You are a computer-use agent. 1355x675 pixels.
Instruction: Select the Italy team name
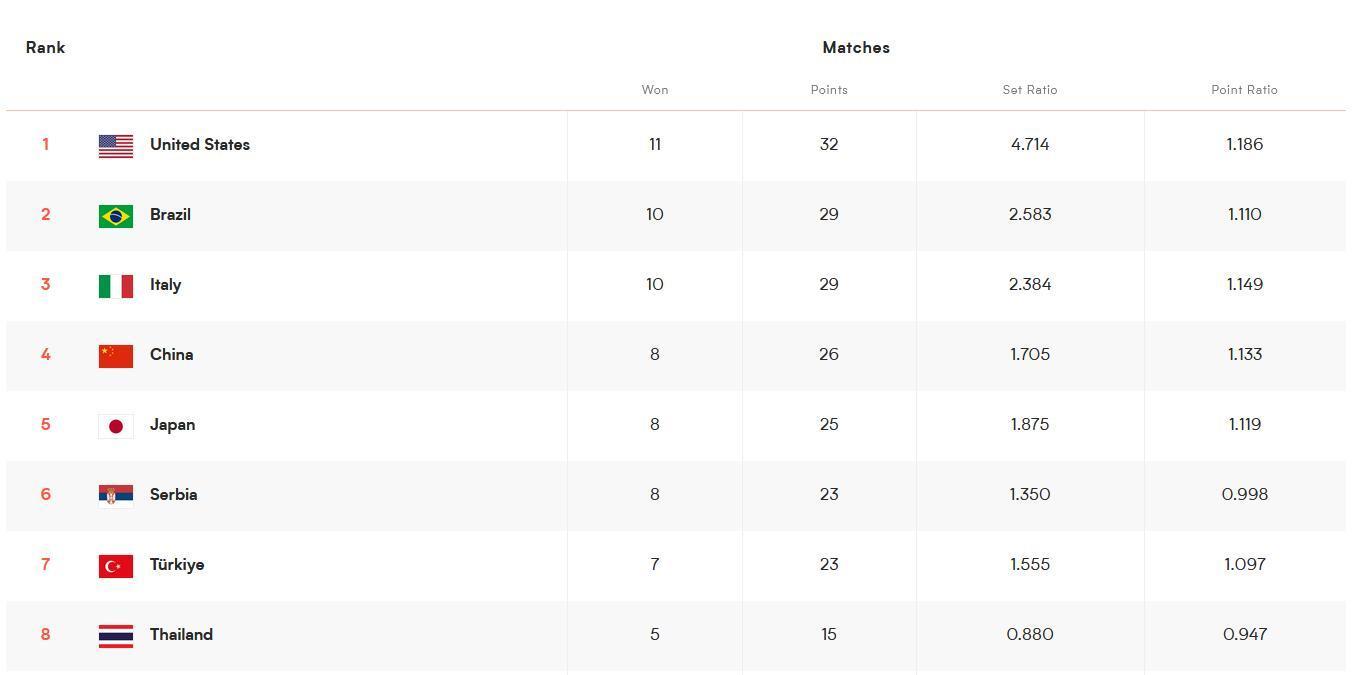[x=165, y=285]
